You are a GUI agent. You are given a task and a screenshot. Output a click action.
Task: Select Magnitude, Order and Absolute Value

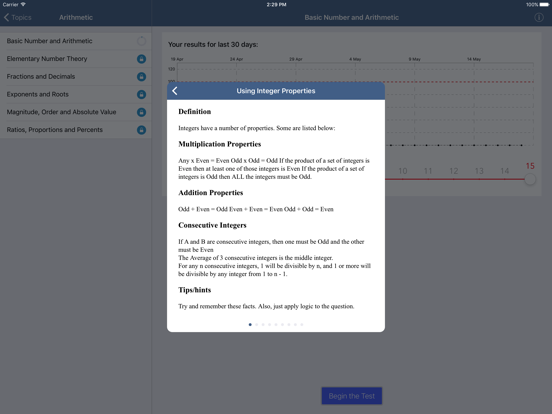(x=76, y=112)
